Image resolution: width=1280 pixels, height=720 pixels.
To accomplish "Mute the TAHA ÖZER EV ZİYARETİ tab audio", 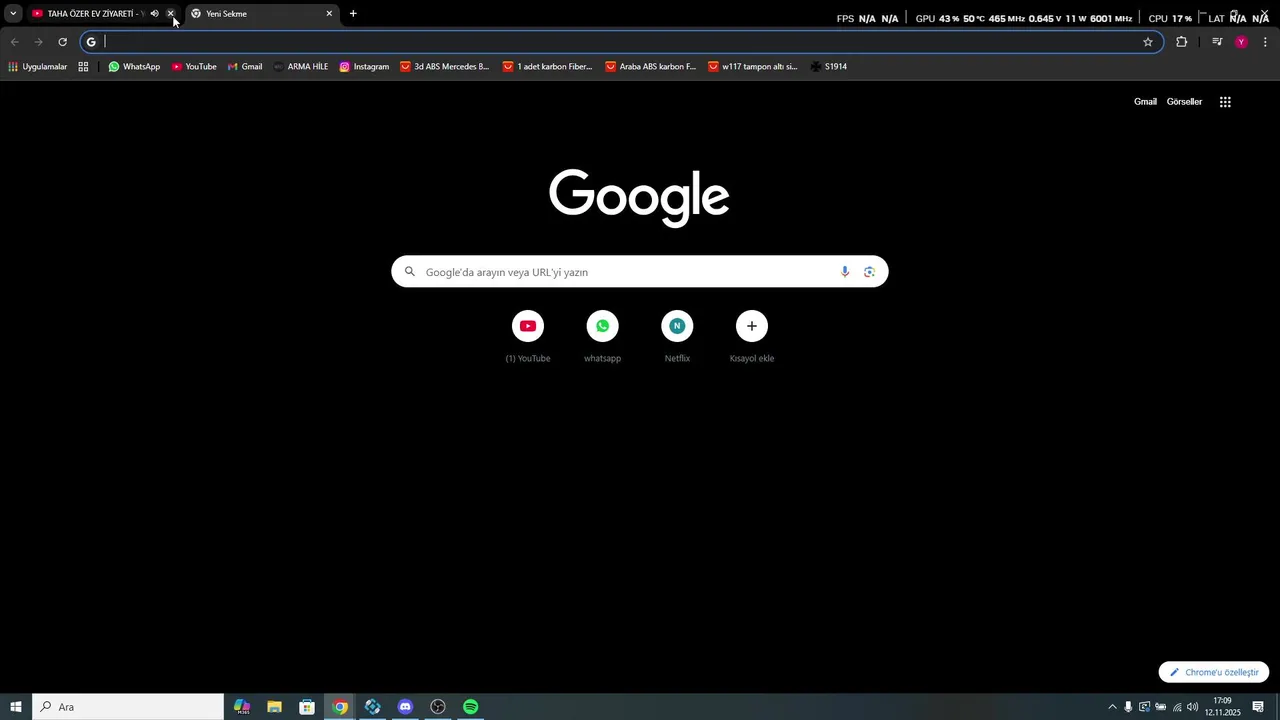I will click(154, 14).
